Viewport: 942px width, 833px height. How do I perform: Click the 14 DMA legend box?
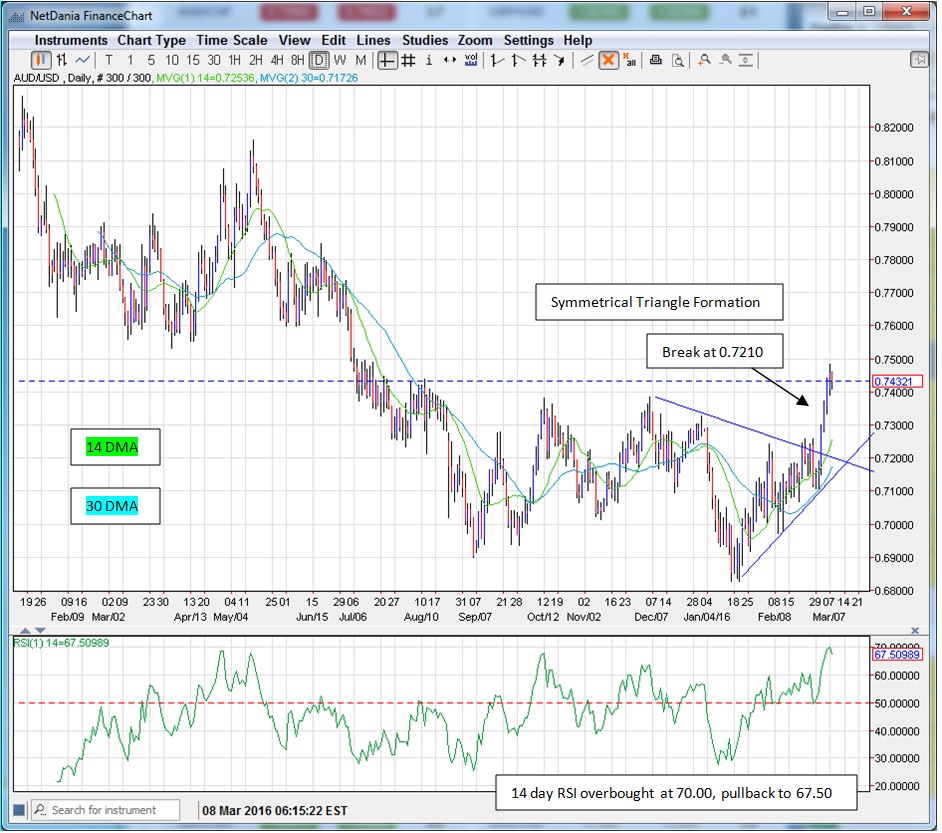(115, 447)
